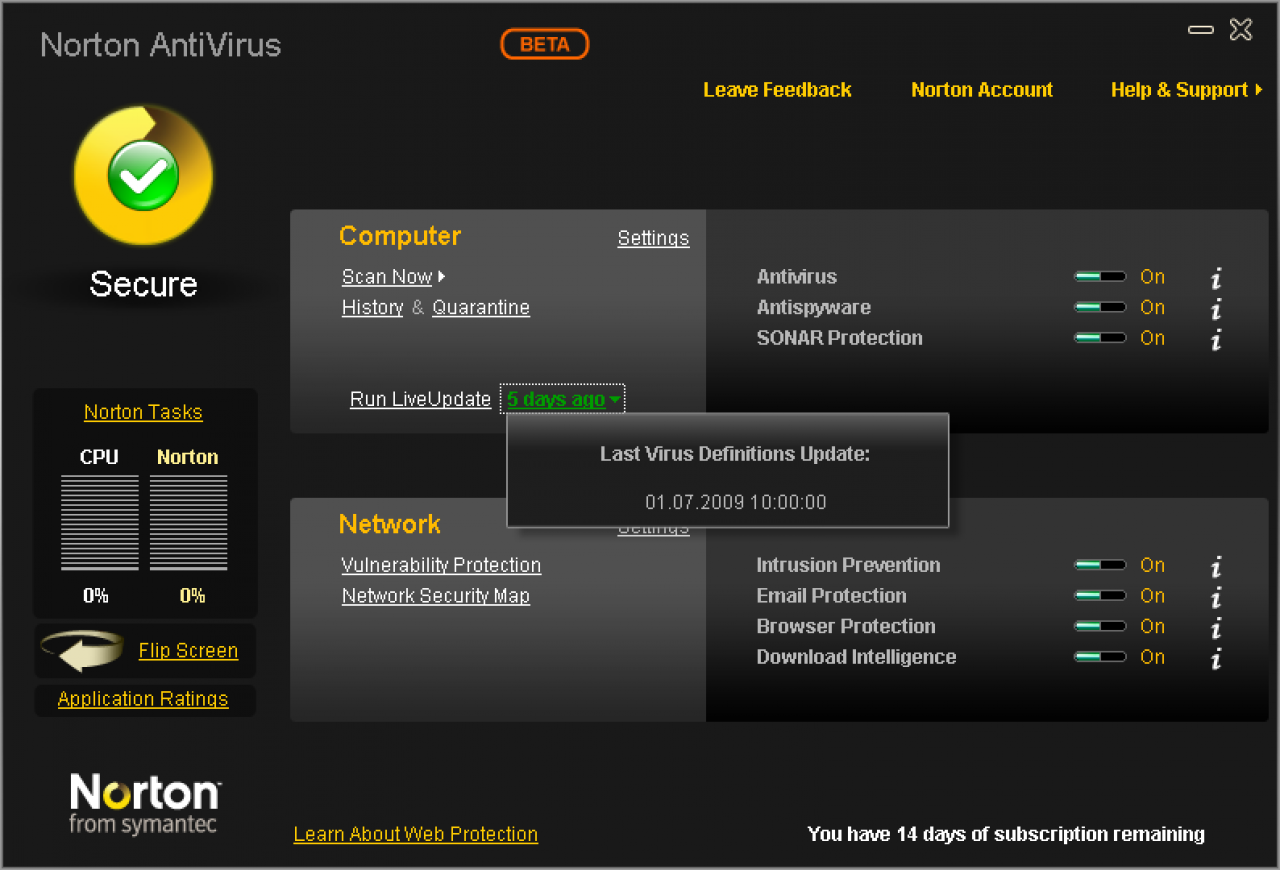Click the Antivirus info icon
Image resolution: width=1280 pixels, height=870 pixels.
tap(1216, 279)
